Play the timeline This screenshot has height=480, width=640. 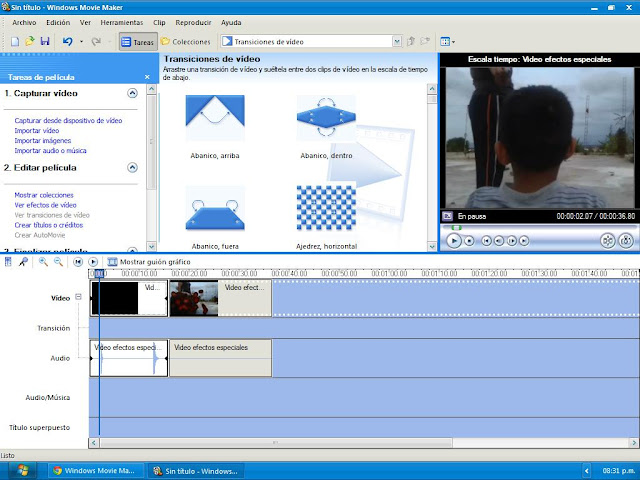tap(93, 262)
